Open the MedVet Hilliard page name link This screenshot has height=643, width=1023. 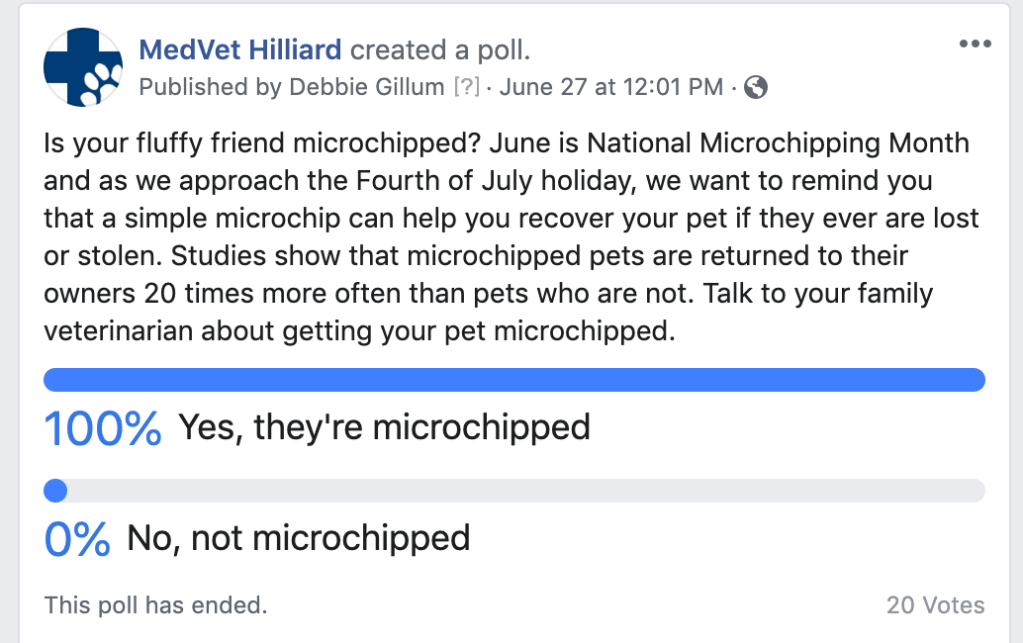pyautogui.click(x=240, y=49)
